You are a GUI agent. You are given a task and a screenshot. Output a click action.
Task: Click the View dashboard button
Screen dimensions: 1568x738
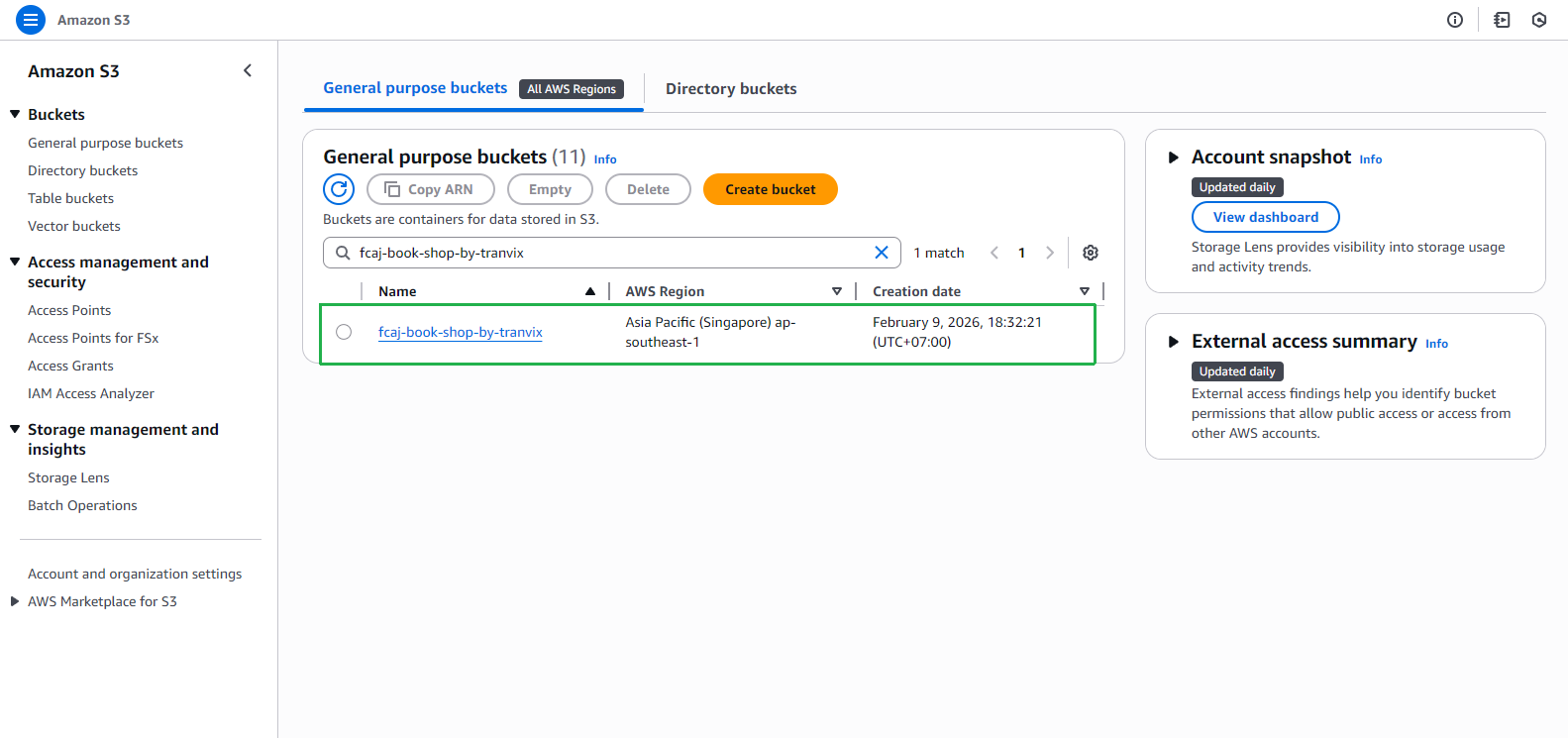coord(1266,217)
